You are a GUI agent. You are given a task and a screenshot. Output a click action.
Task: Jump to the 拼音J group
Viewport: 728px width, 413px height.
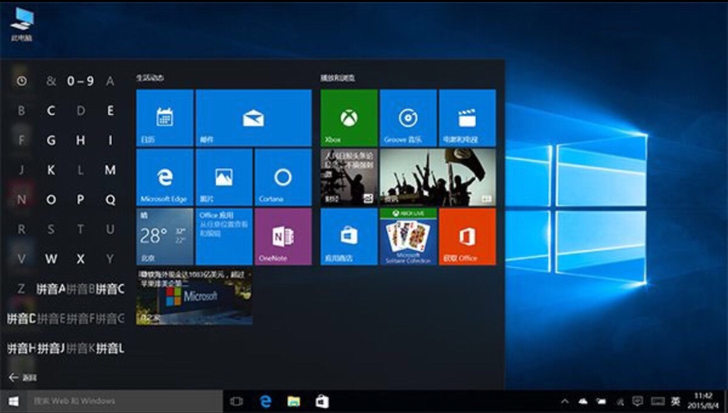(51, 348)
